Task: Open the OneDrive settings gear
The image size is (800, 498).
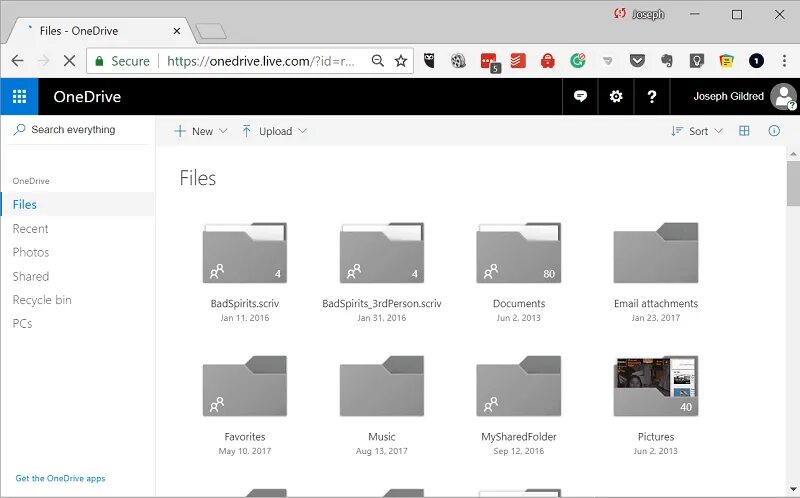Action: 616,96
